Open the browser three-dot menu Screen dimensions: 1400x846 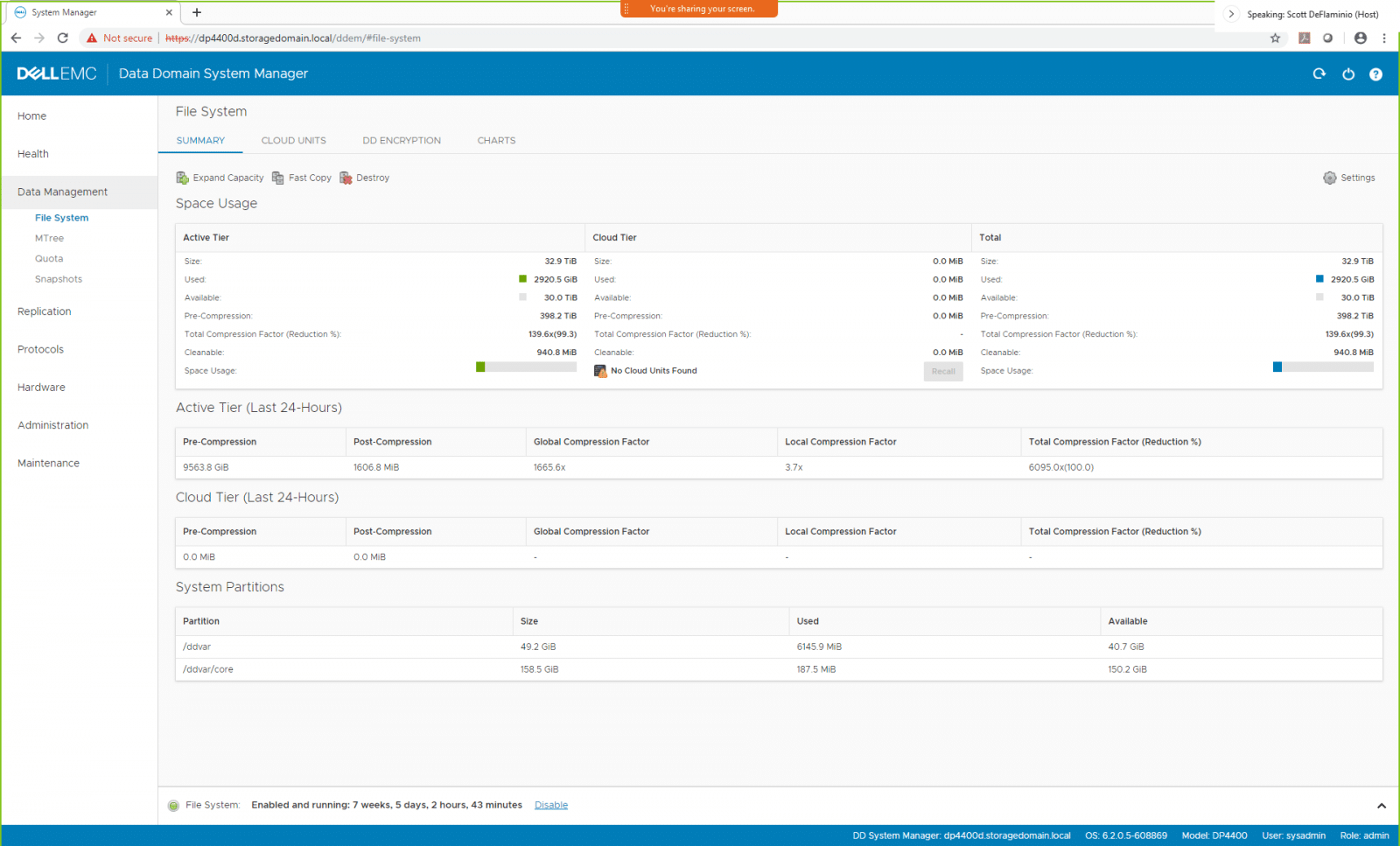point(1384,38)
